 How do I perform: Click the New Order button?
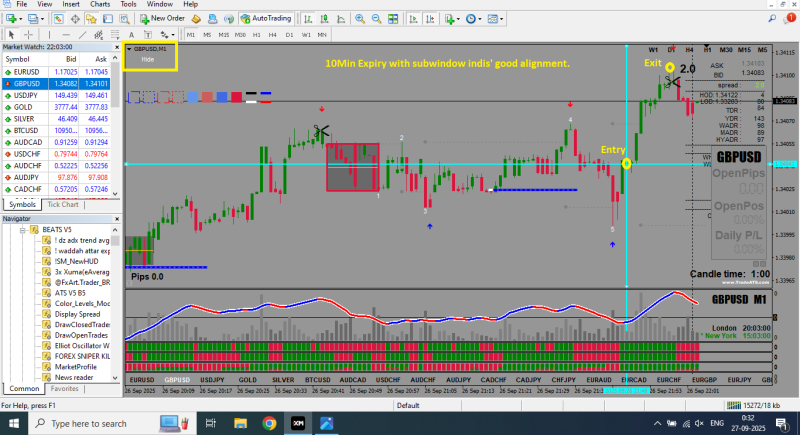click(x=162, y=19)
